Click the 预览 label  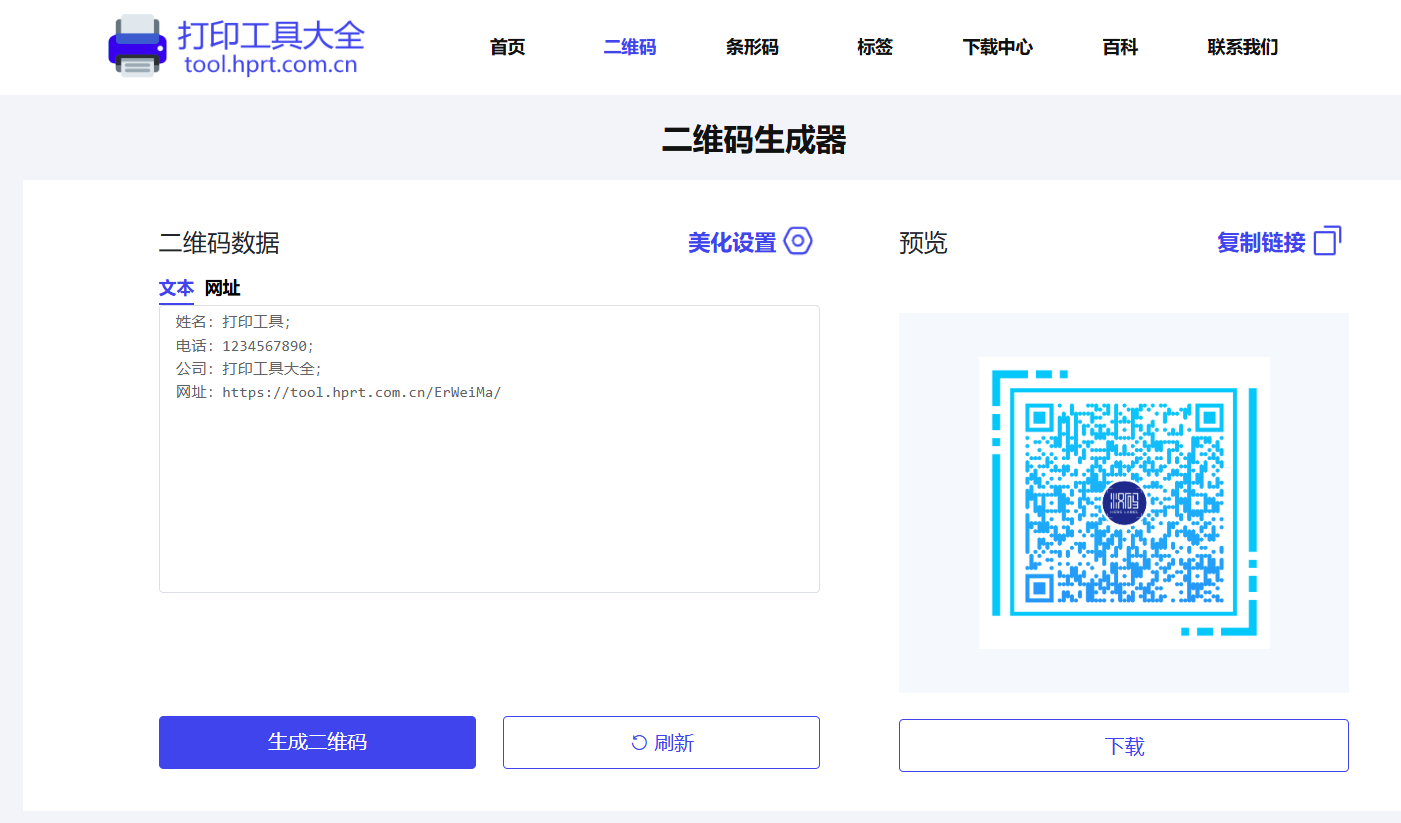click(923, 243)
